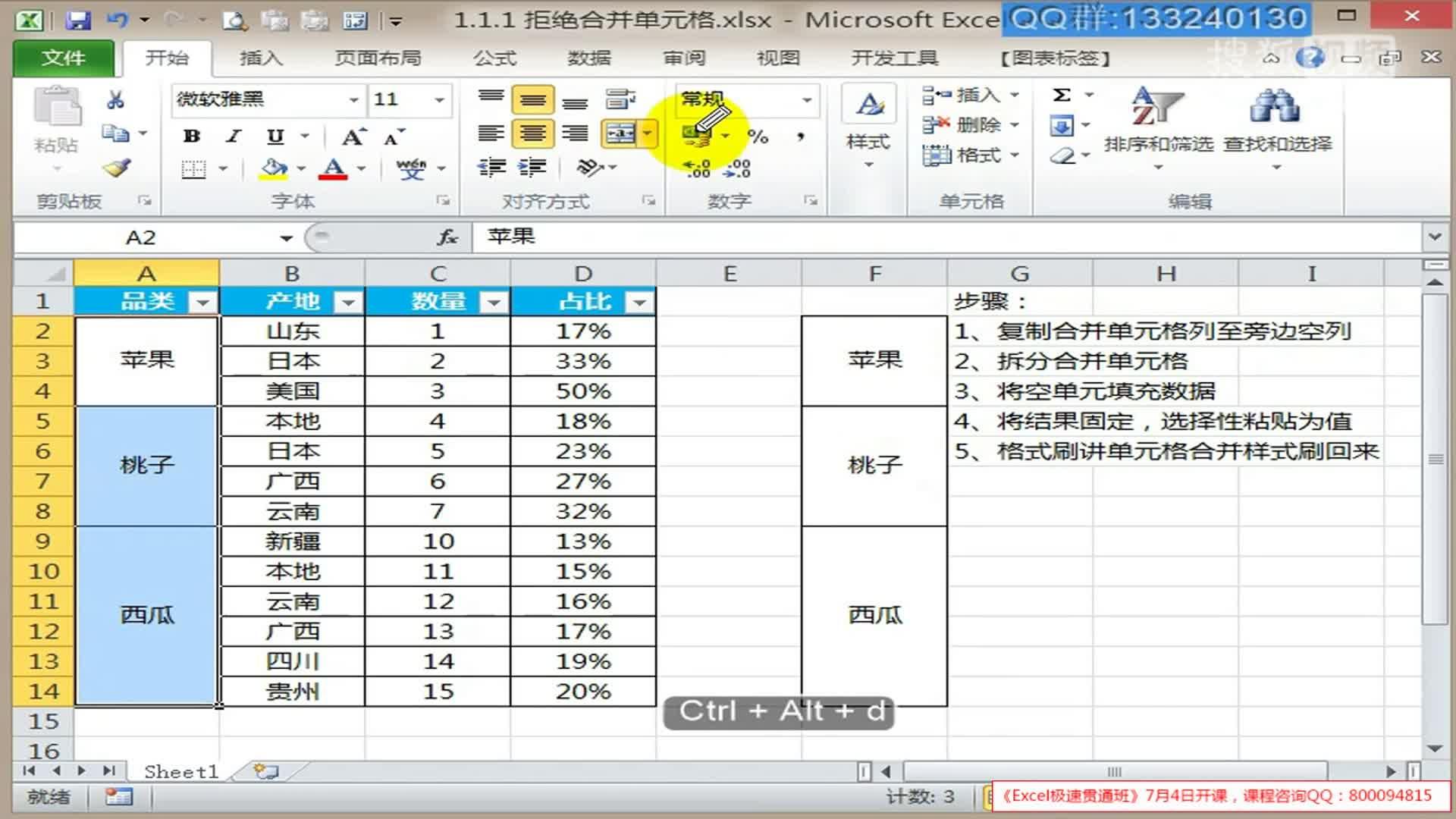The height and width of the screenshot is (819, 1456).
Task: Switch to the 插入 ribbon tab
Action: [x=261, y=58]
